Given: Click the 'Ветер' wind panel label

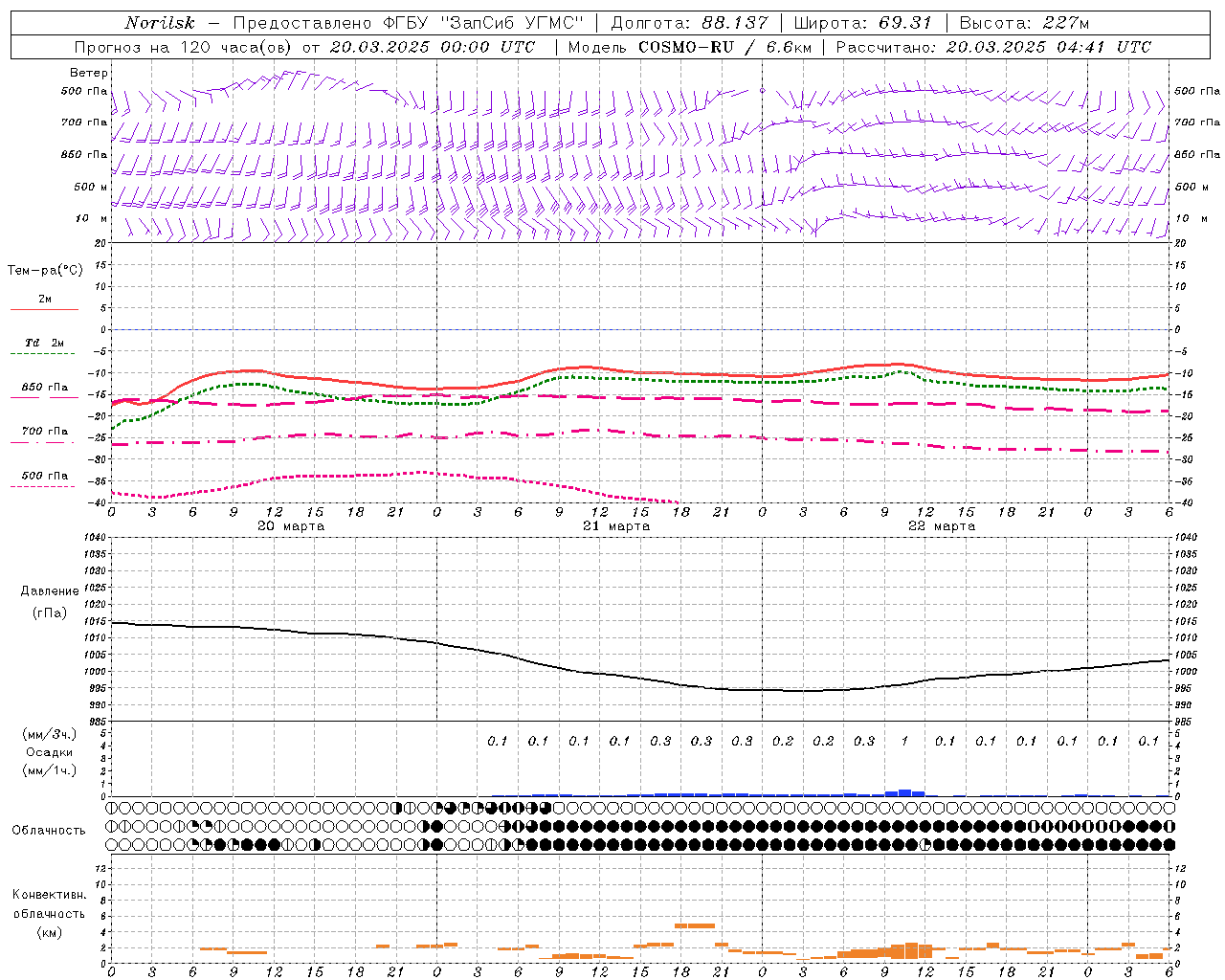Looking at the screenshot, I should pos(89,73).
